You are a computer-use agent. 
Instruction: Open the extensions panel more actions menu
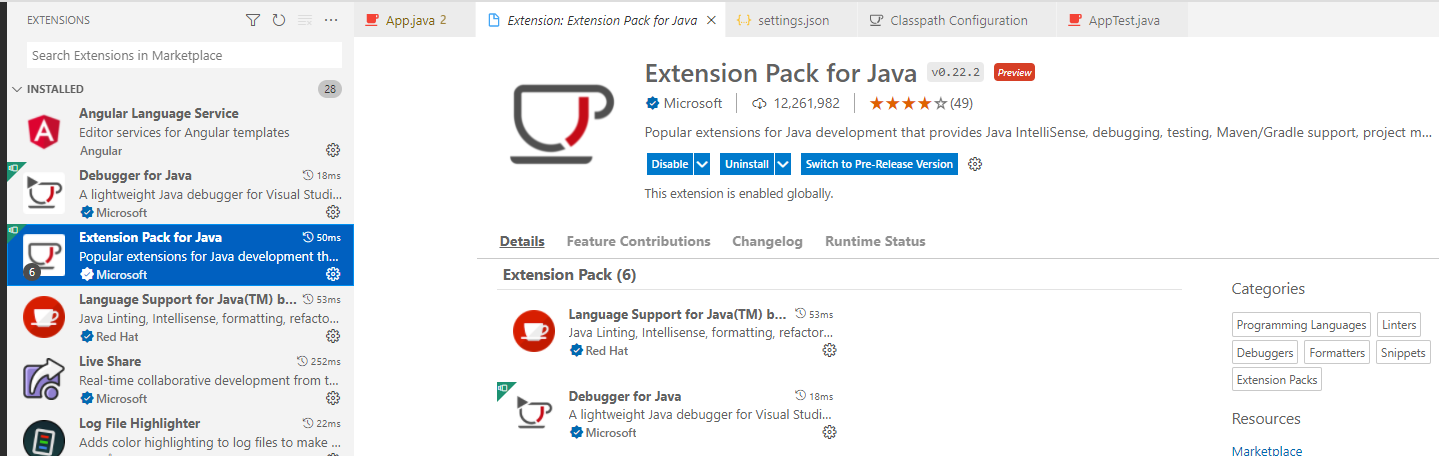click(x=332, y=20)
